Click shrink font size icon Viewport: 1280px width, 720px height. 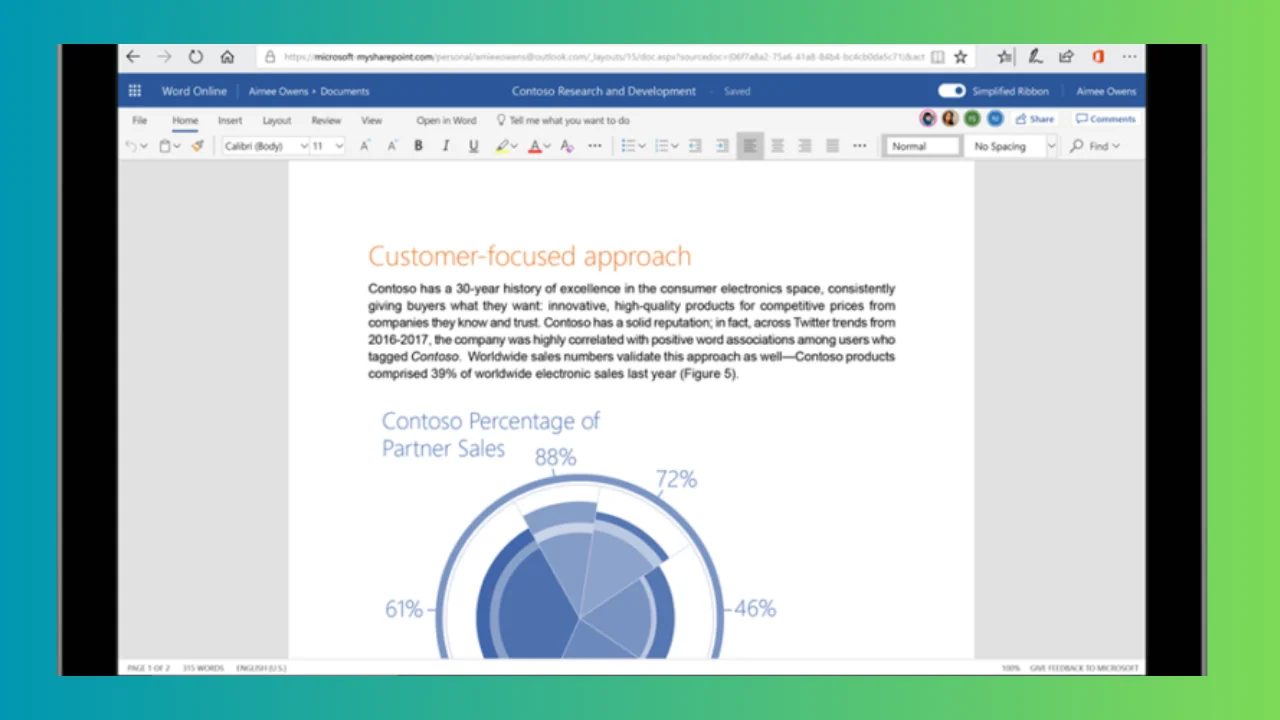(x=392, y=146)
